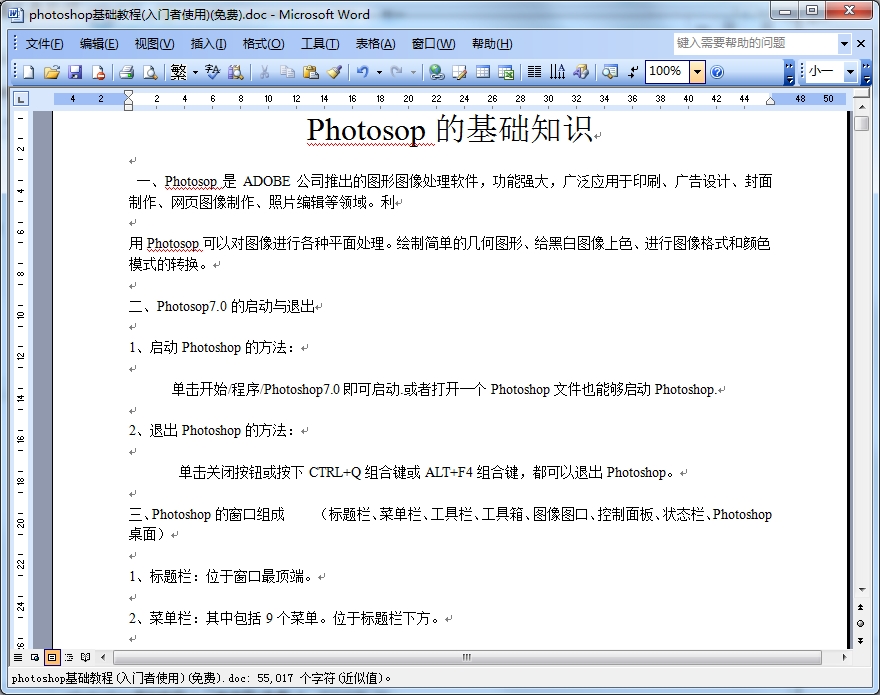The image size is (880, 695).
Task: Redo the action arrow icon
Action: [397, 72]
